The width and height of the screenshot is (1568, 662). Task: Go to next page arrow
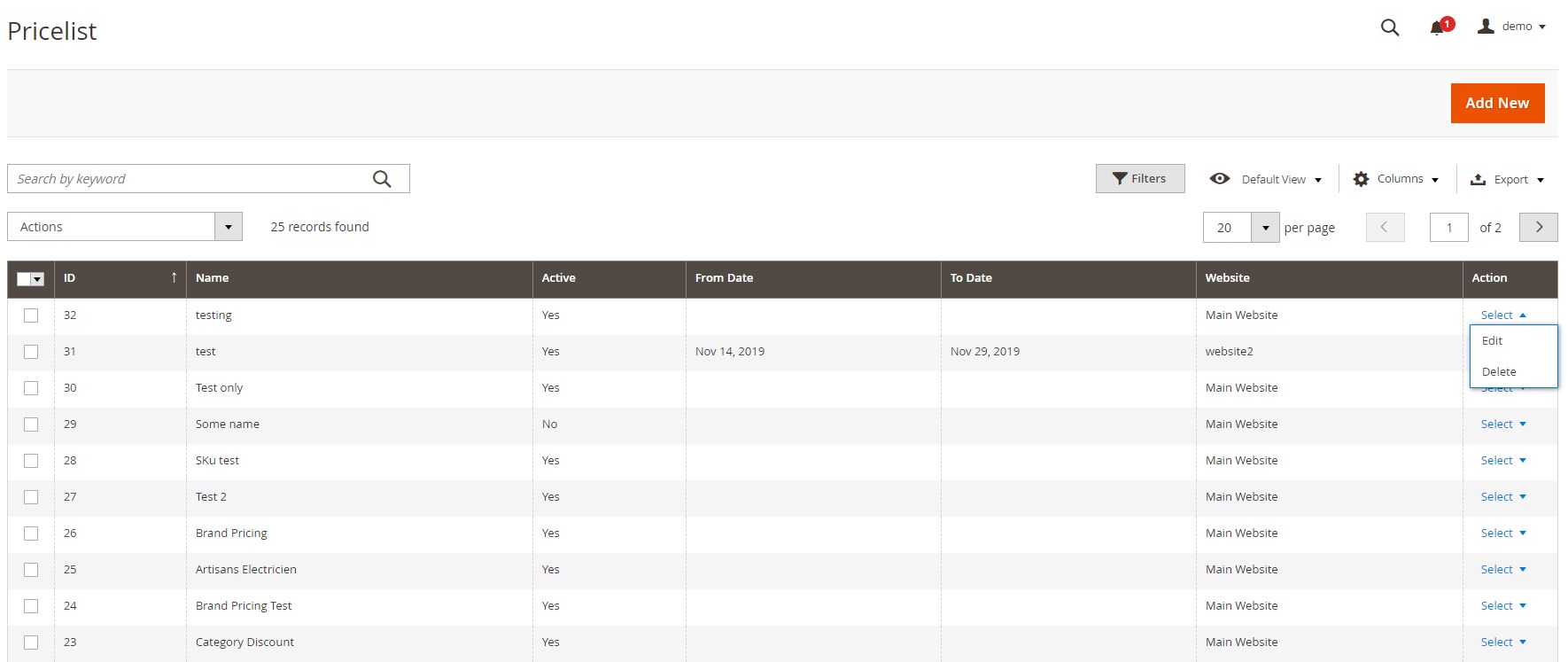tap(1538, 227)
